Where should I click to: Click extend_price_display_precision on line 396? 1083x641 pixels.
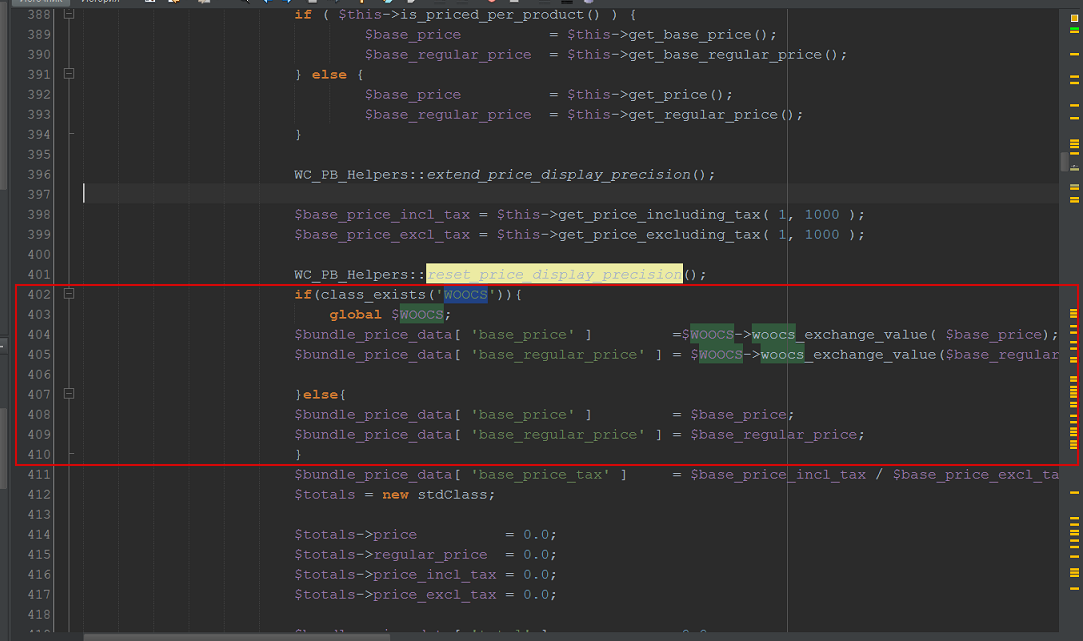(x=558, y=175)
